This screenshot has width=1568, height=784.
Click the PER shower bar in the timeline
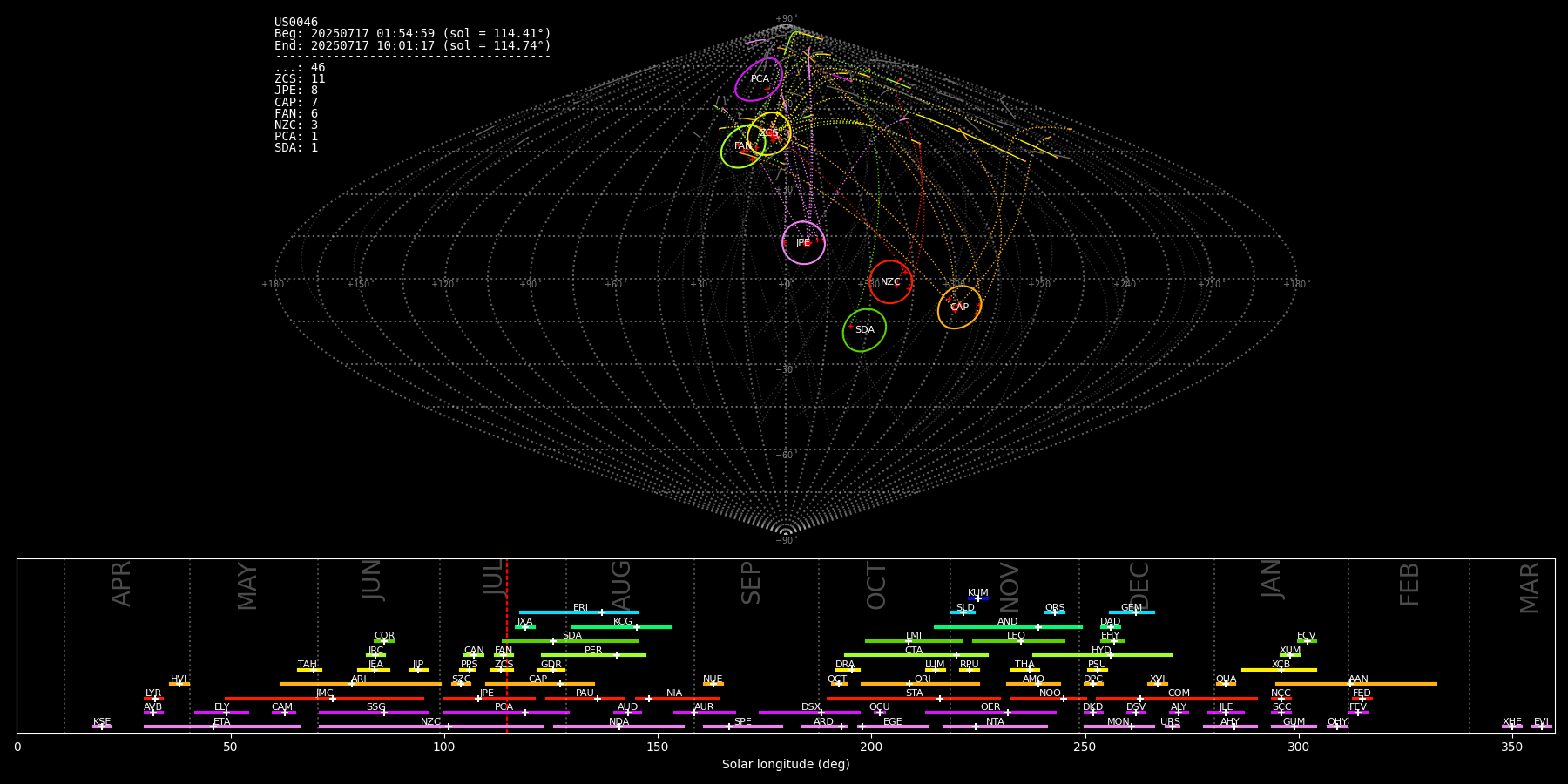tap(593, 655)
